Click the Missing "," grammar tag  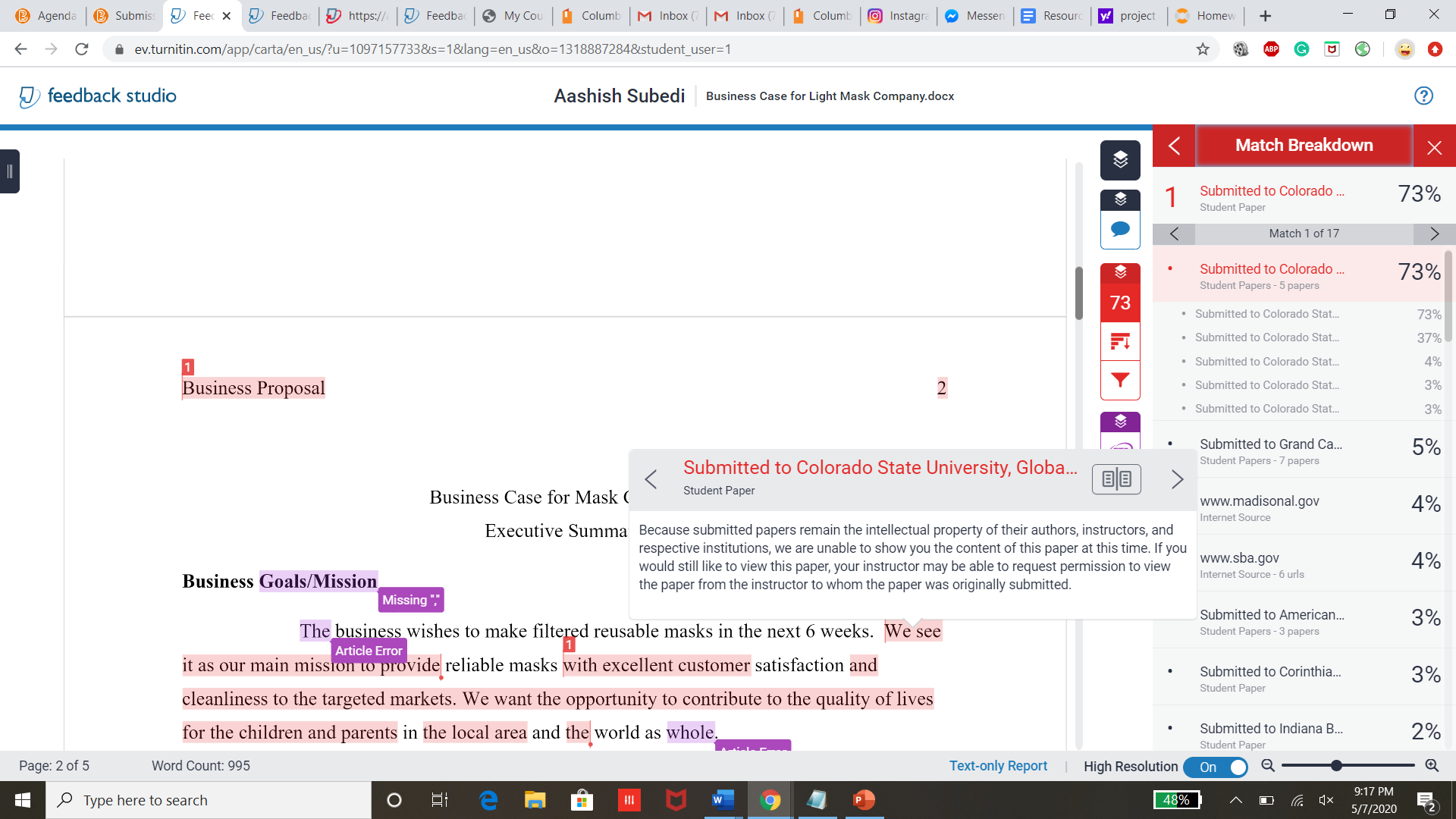point(410,600)
